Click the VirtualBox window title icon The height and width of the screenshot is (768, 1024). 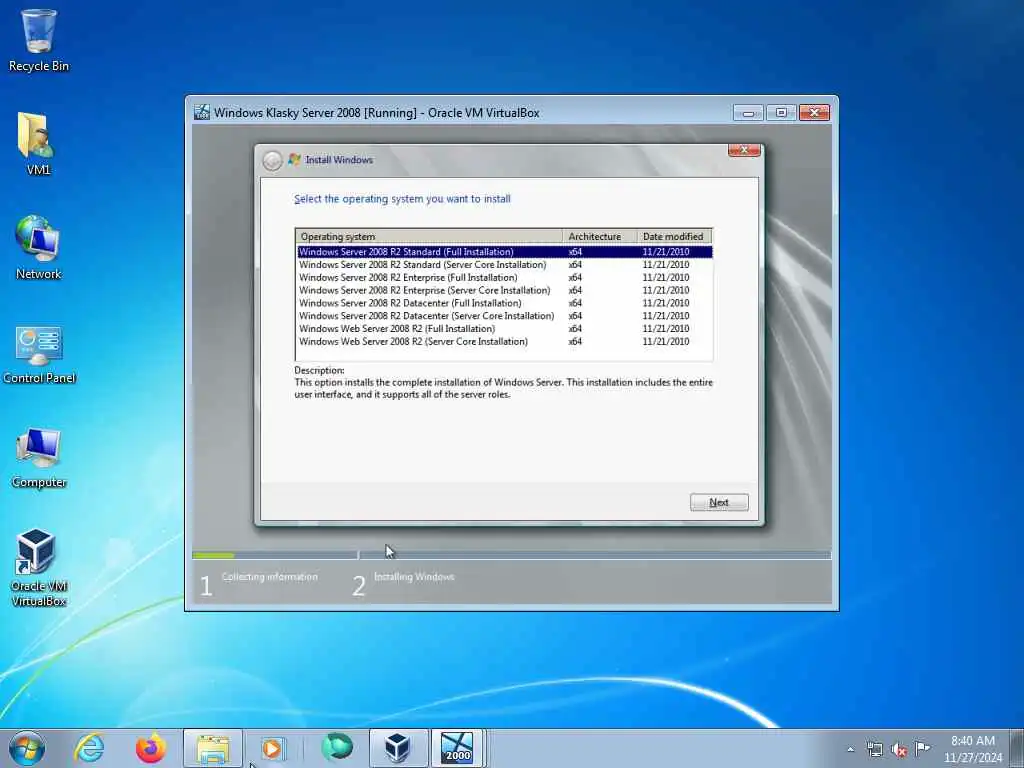202,112
